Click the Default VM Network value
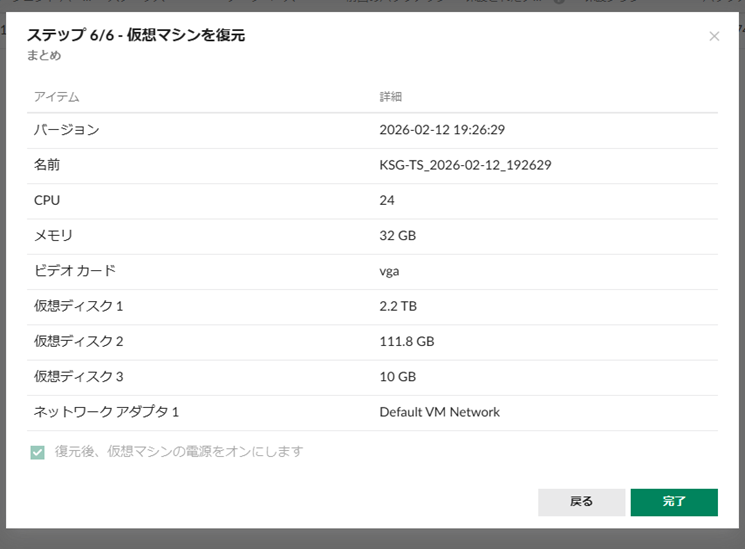 pos(439,412)
